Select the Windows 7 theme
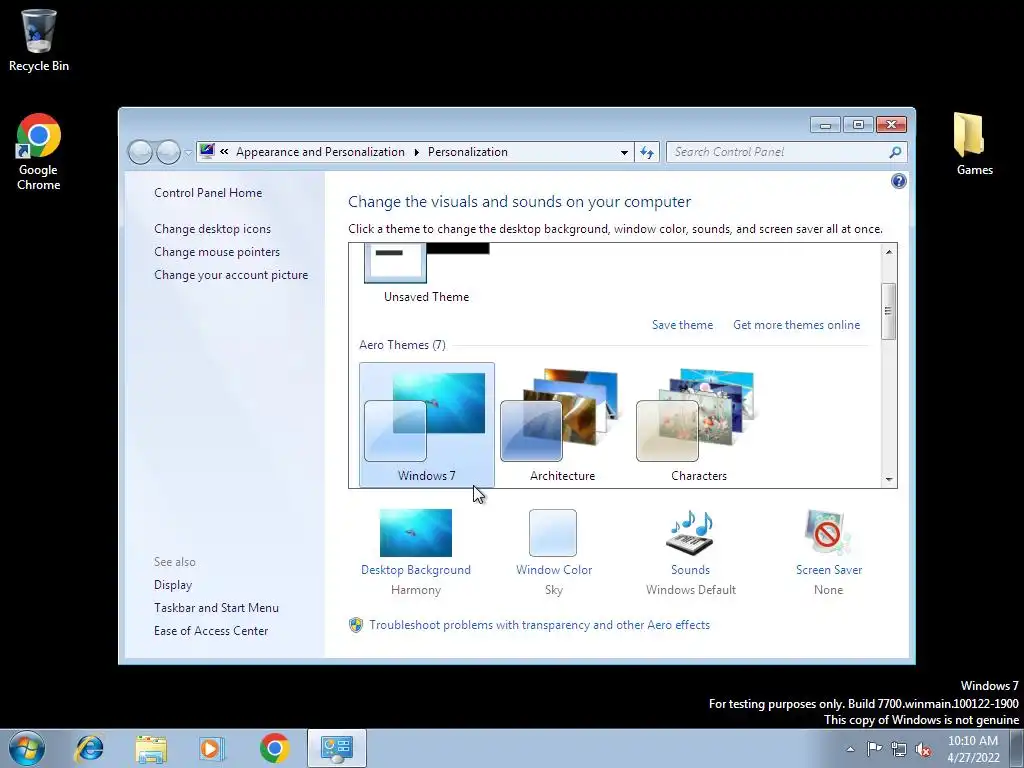 (426, 425)
